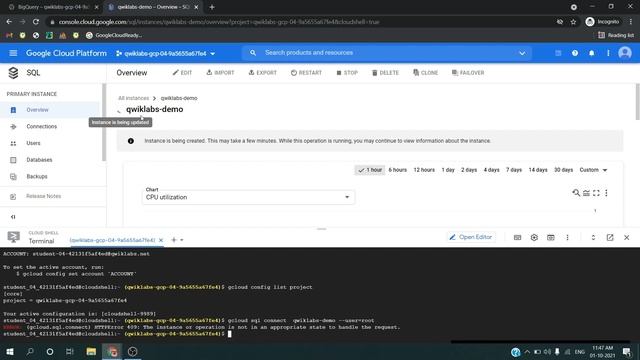Reload the page in browser

[x=36, y=22]
